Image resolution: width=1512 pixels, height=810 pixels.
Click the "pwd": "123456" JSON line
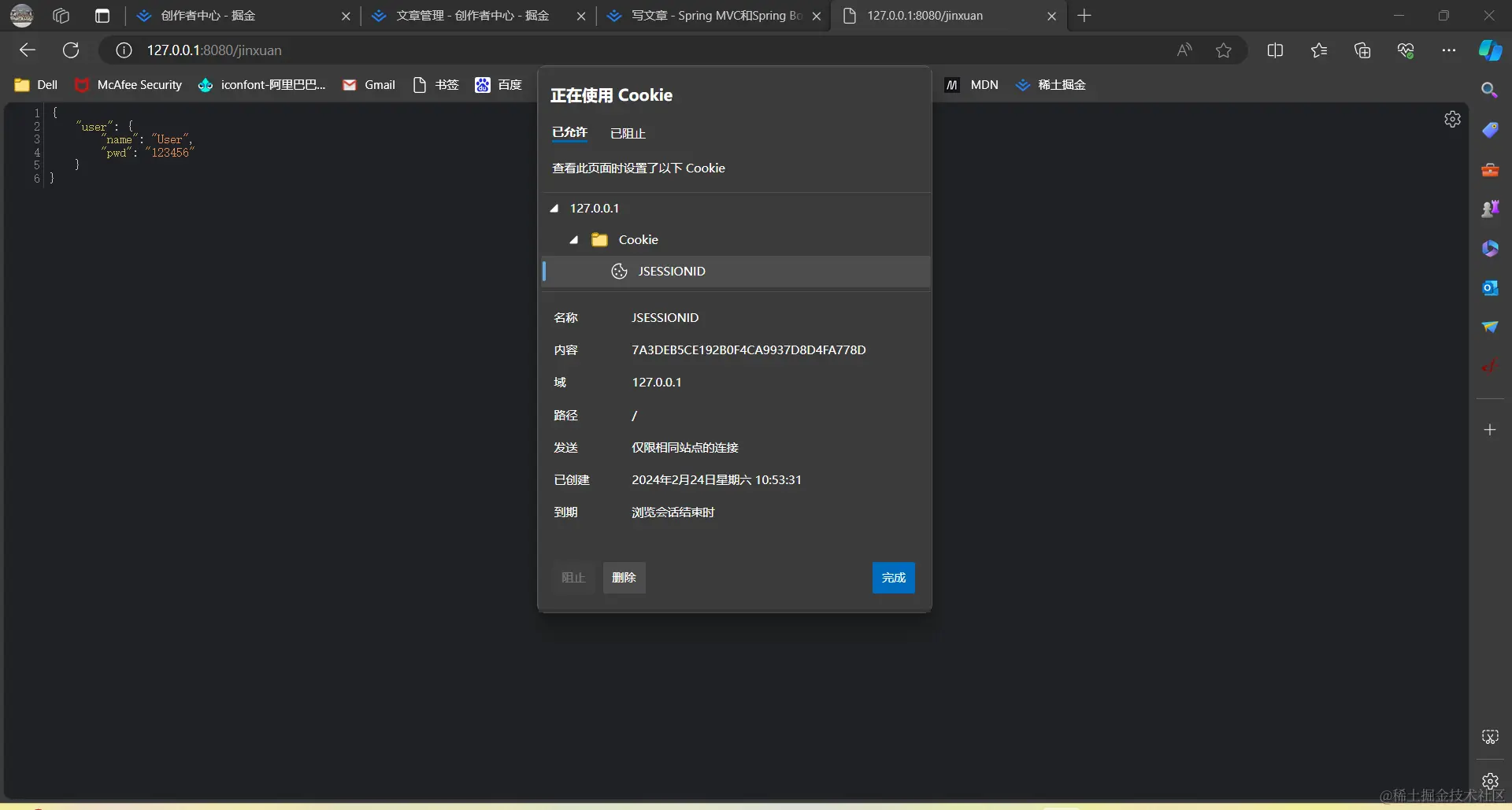147,153
